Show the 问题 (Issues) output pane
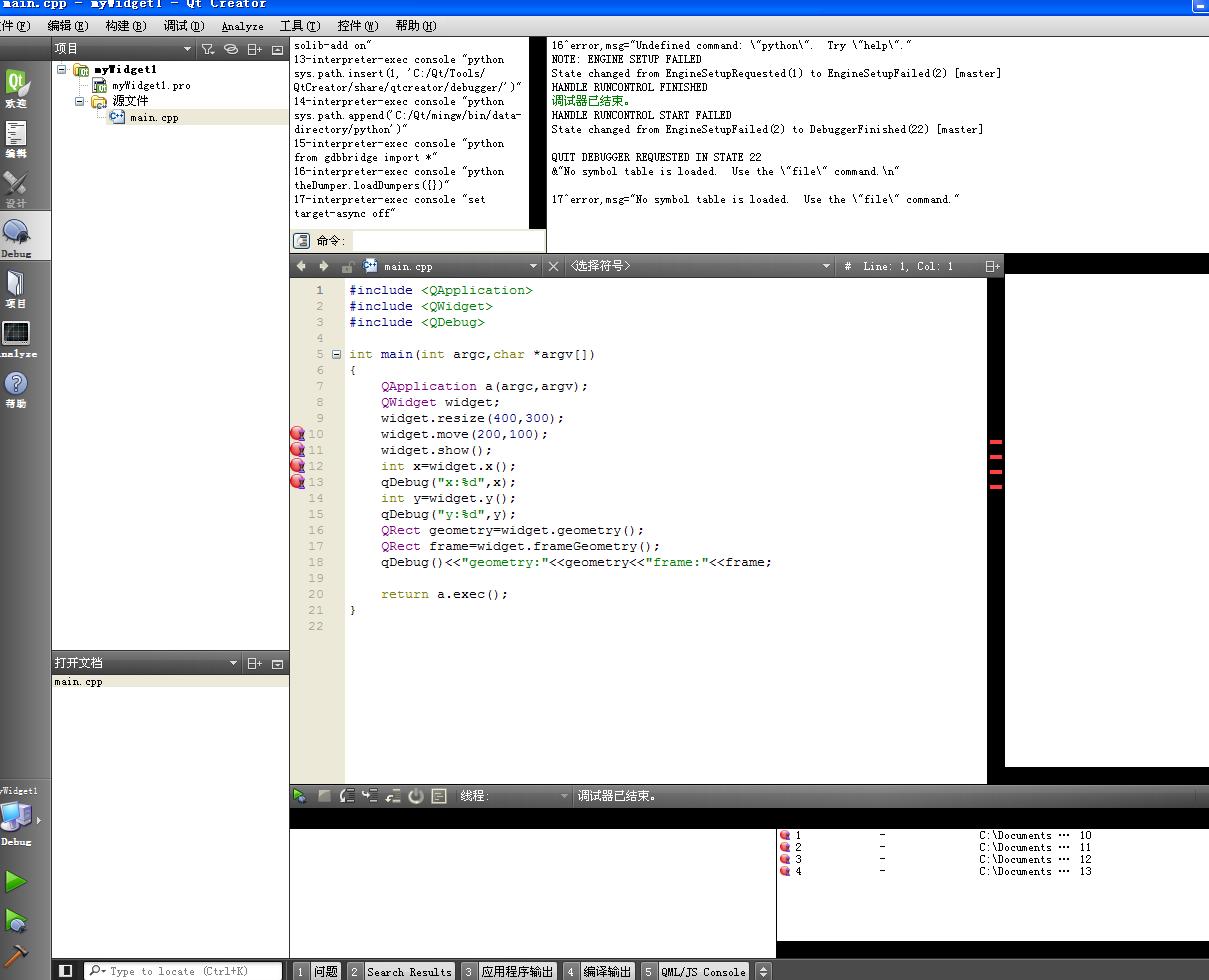The width and height of the screenshot is (1209, 980). tap(317, 971)
